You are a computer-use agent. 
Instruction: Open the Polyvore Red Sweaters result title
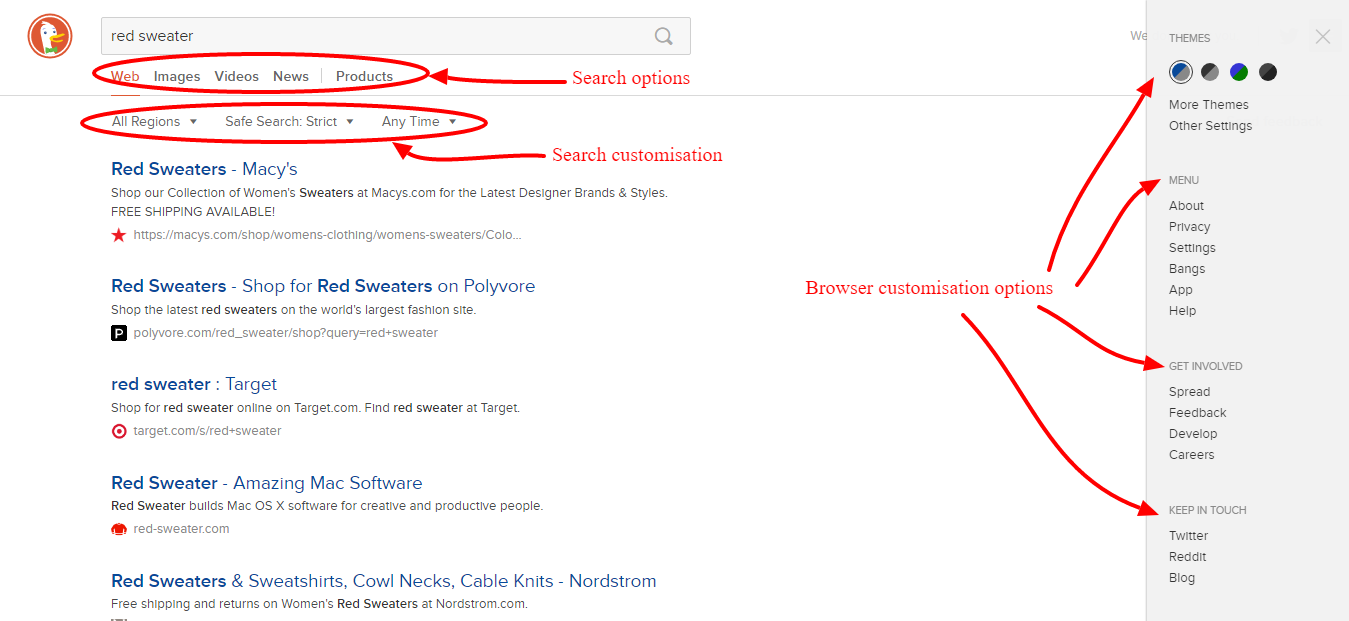pos(323,286)
